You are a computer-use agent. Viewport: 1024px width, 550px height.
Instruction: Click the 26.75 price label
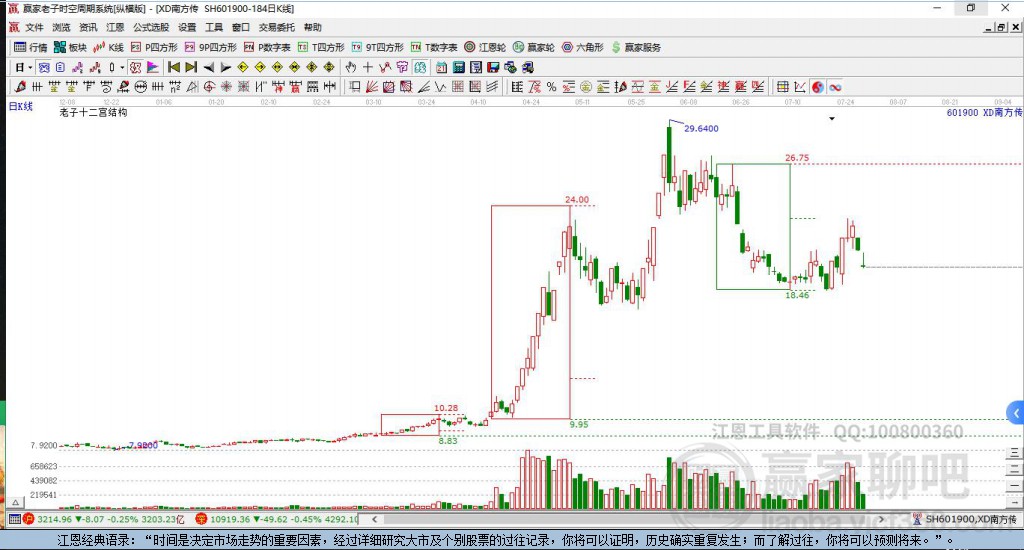(797, 158)
